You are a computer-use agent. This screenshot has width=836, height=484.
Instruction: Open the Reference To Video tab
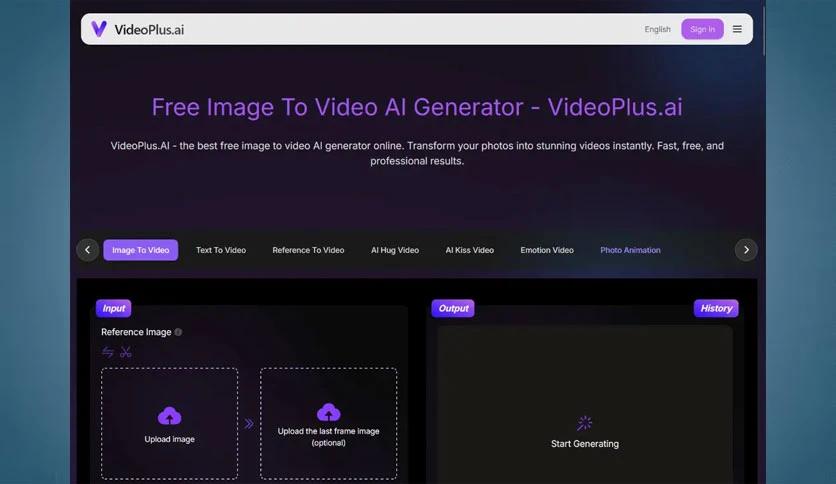click(308, 250)
